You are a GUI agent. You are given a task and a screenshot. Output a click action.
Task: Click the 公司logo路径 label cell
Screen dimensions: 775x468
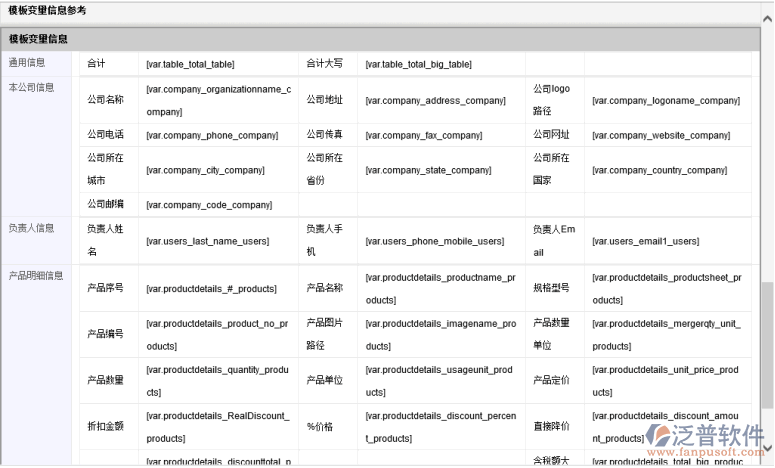(x=551, y=99)
